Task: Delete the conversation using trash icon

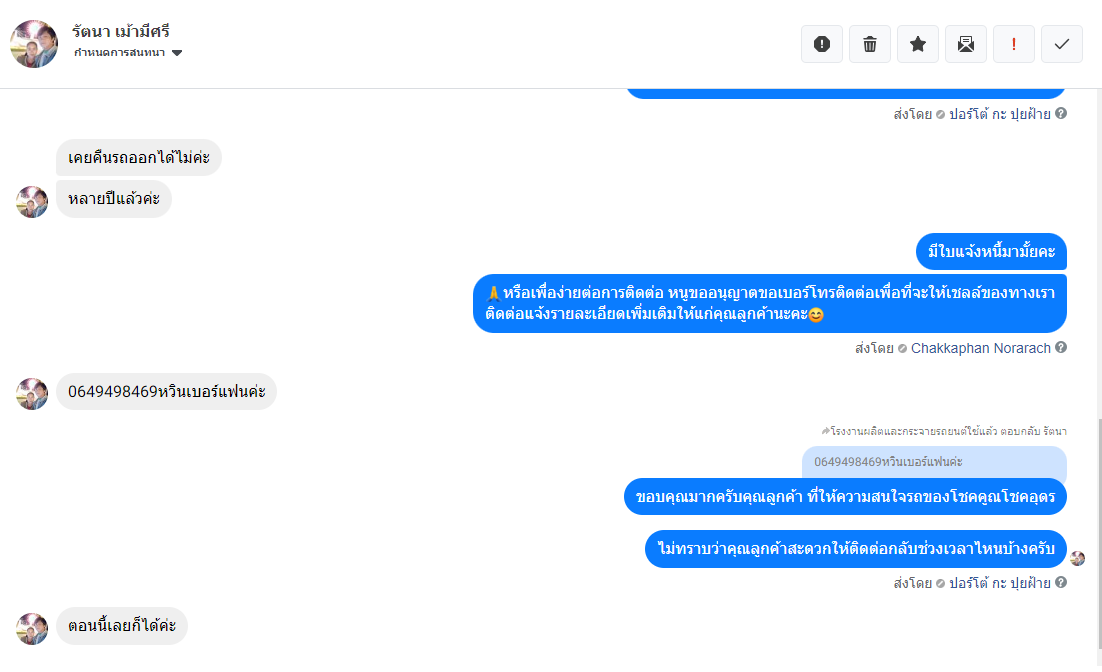Action: click(x=869, y=44)
